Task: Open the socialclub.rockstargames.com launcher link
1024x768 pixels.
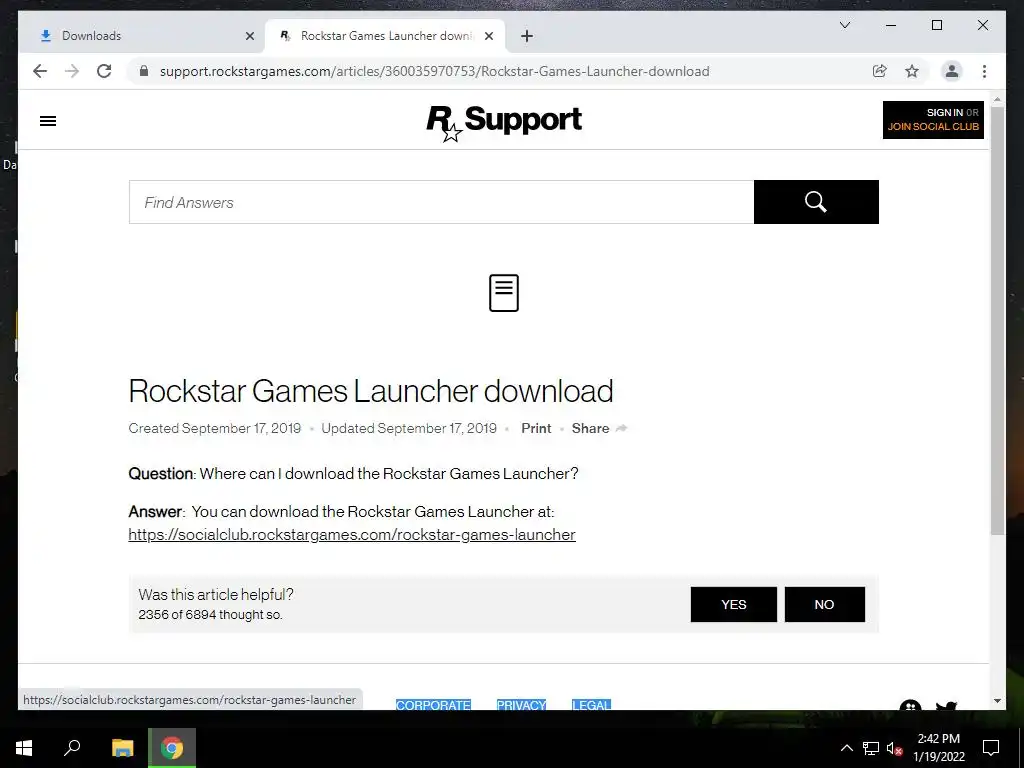Action: coord(352,534)
